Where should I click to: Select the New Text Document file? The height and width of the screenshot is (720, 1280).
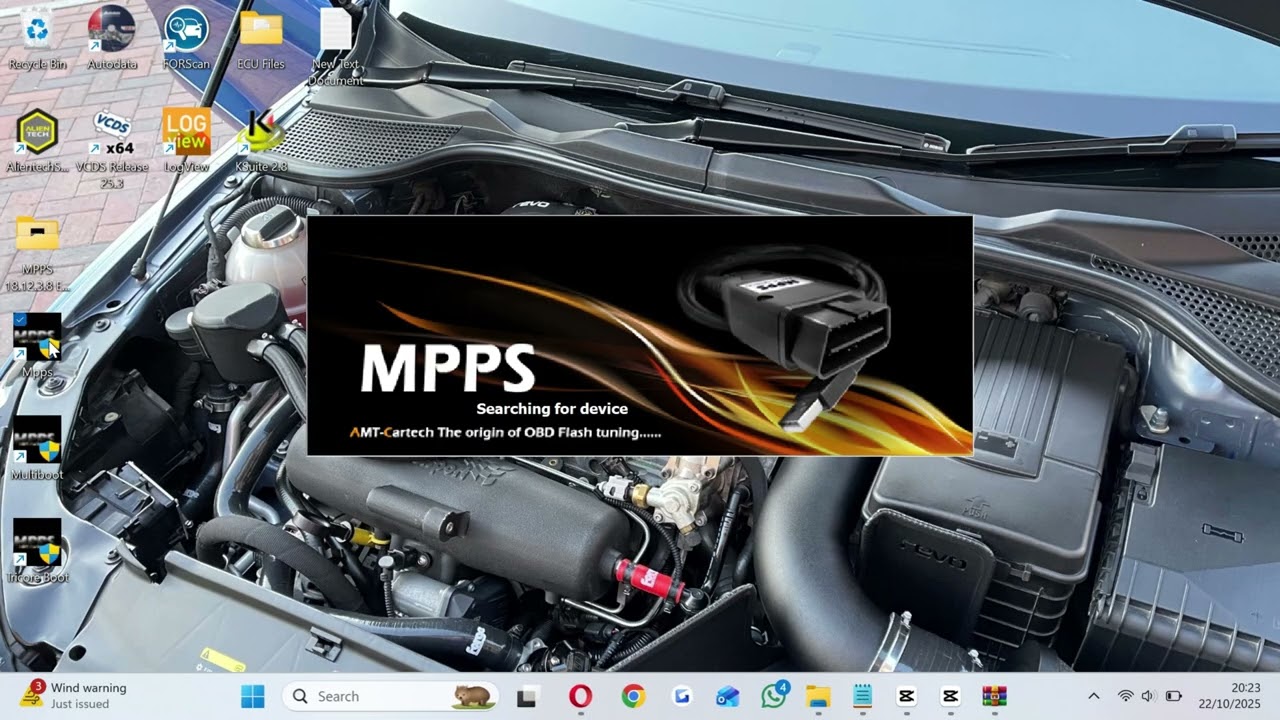point(336,45)
